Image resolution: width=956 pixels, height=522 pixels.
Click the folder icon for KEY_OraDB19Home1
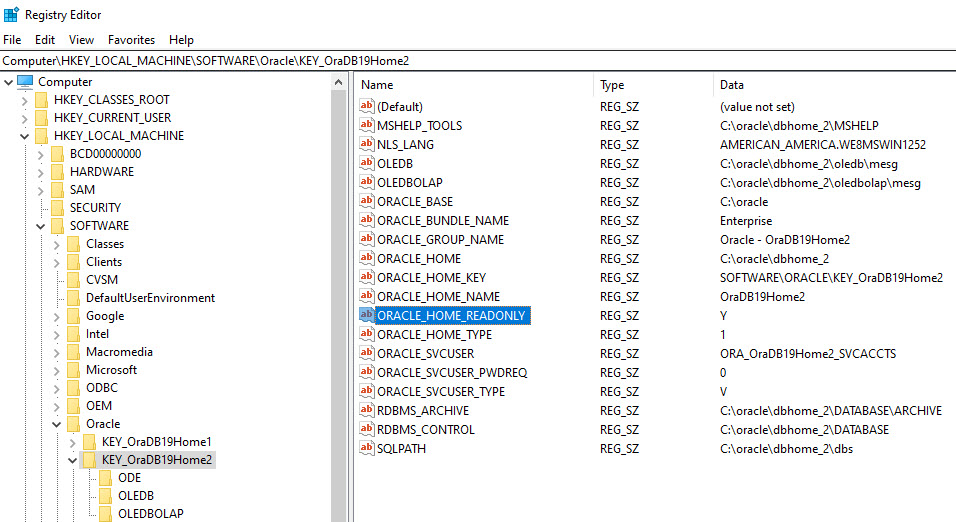coord(90,442)
